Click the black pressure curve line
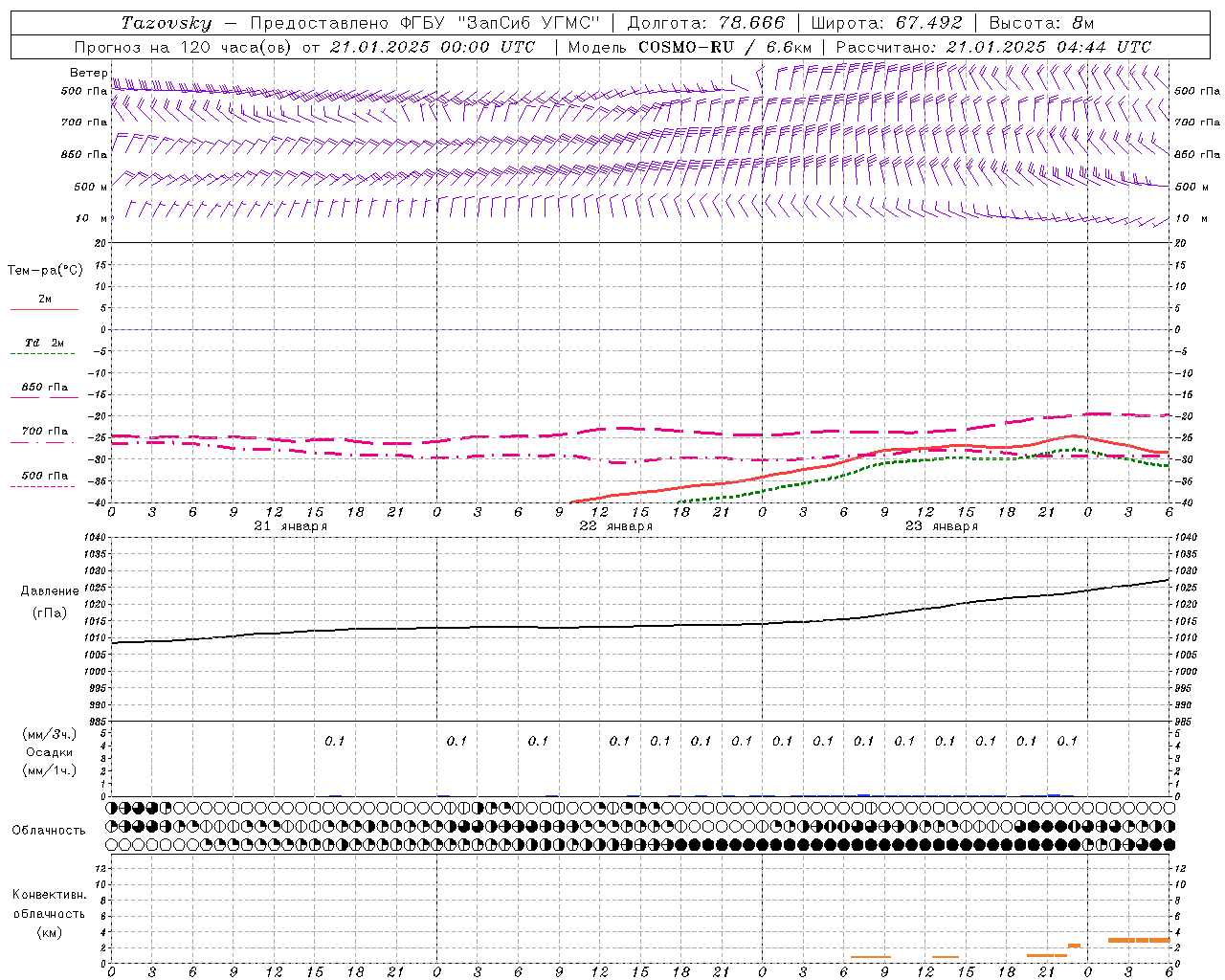1225x980 pixels. 640,626
